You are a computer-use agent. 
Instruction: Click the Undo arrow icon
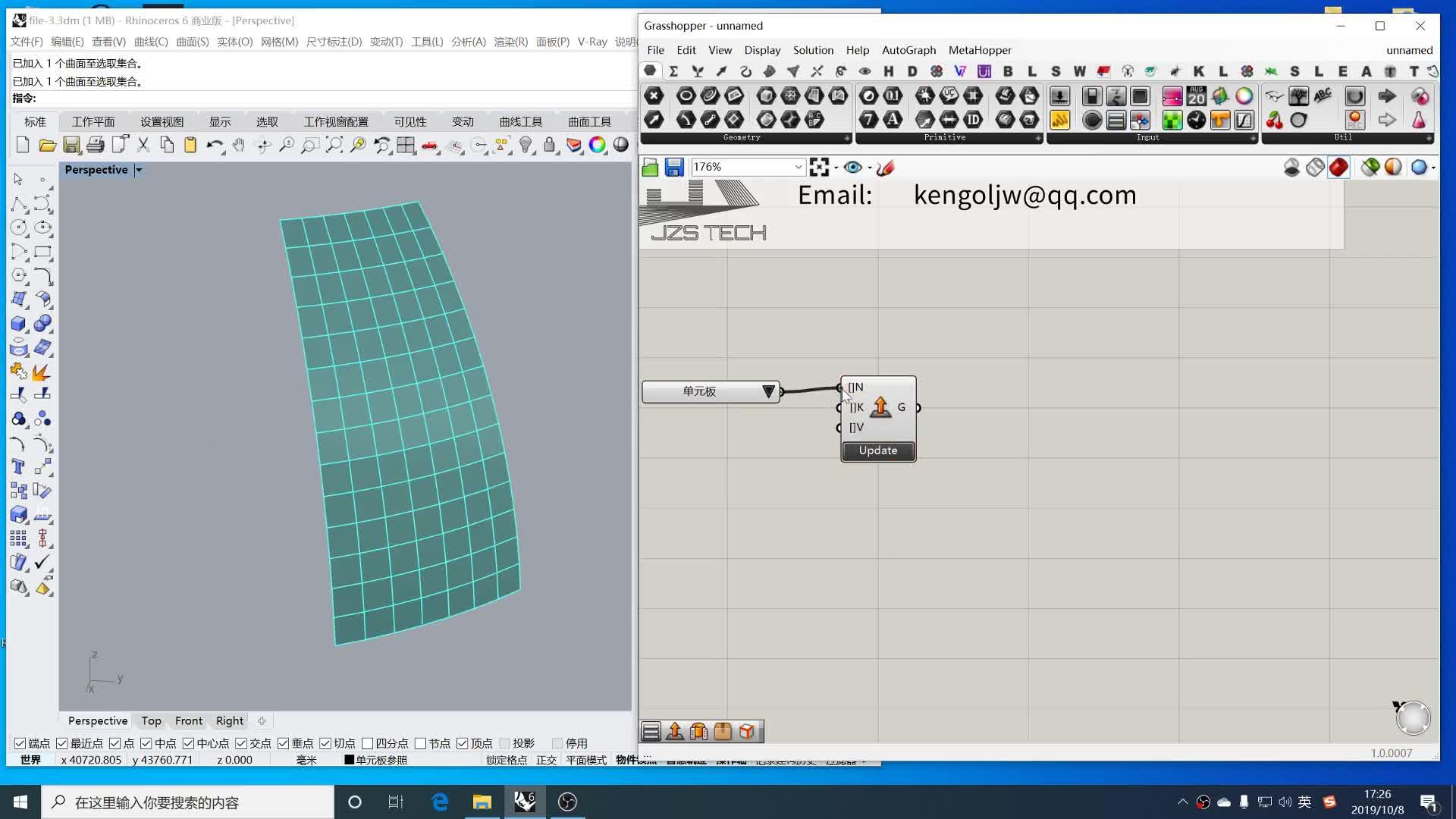214,145
